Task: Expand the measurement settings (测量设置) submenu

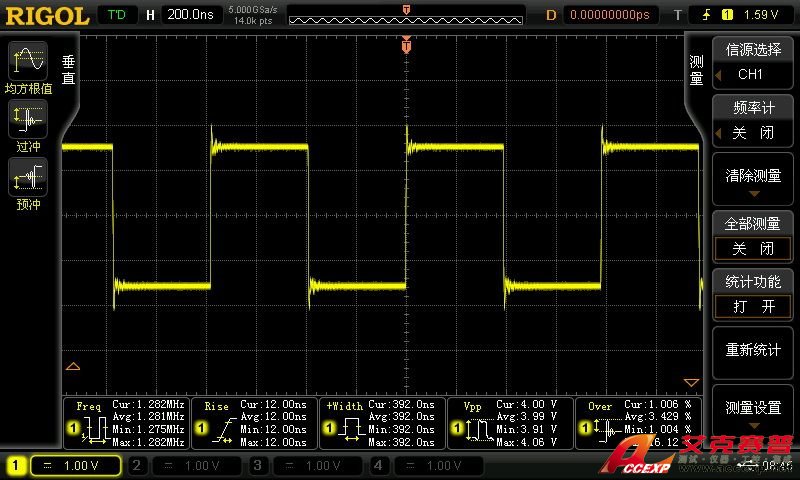Action: click(x=754, y=411)
